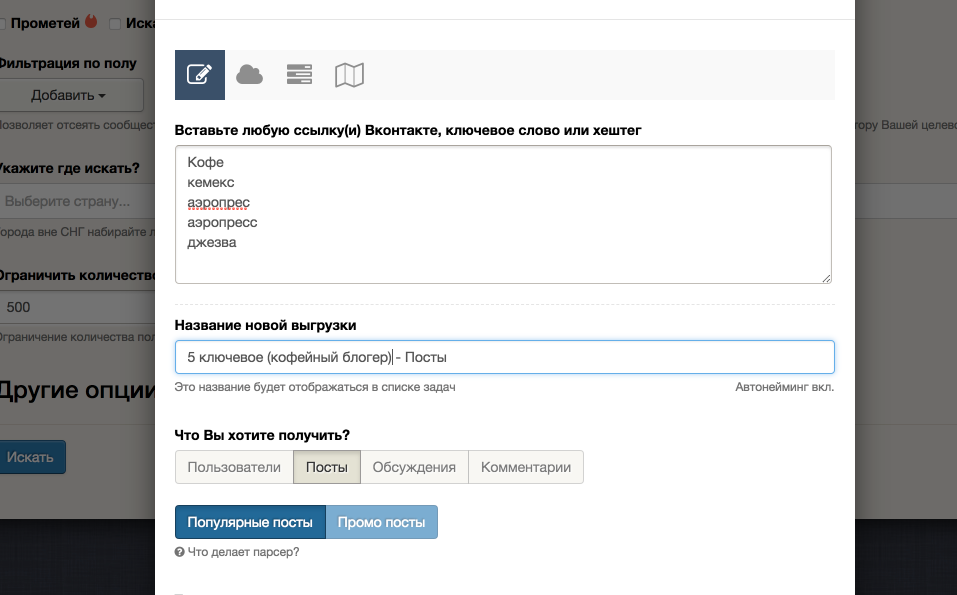Switch to the cloud icon tab
Image resolution: width=957 pixels, height=595 pixels.
click(x=249, y=75)
